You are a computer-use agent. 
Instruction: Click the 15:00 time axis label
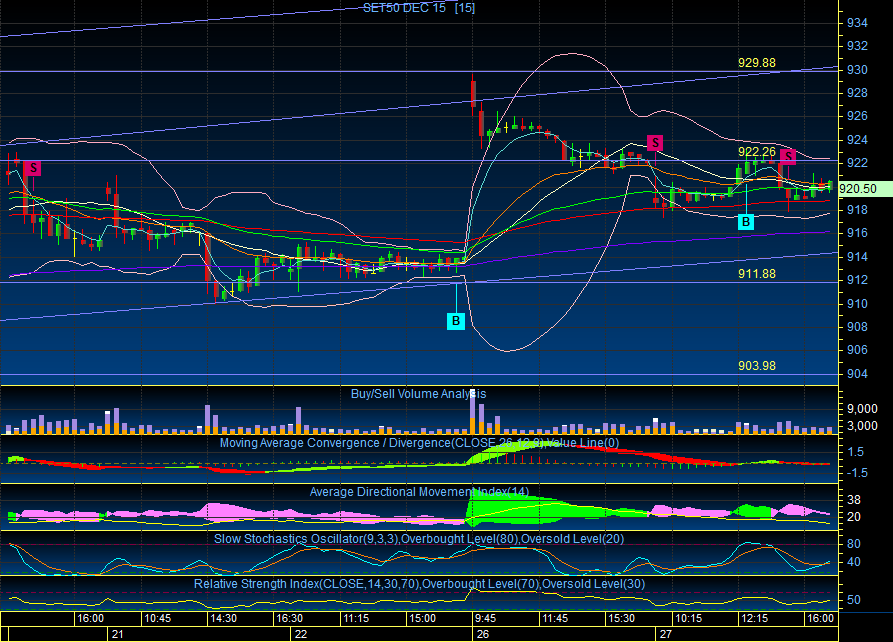(x=422, y=619)
